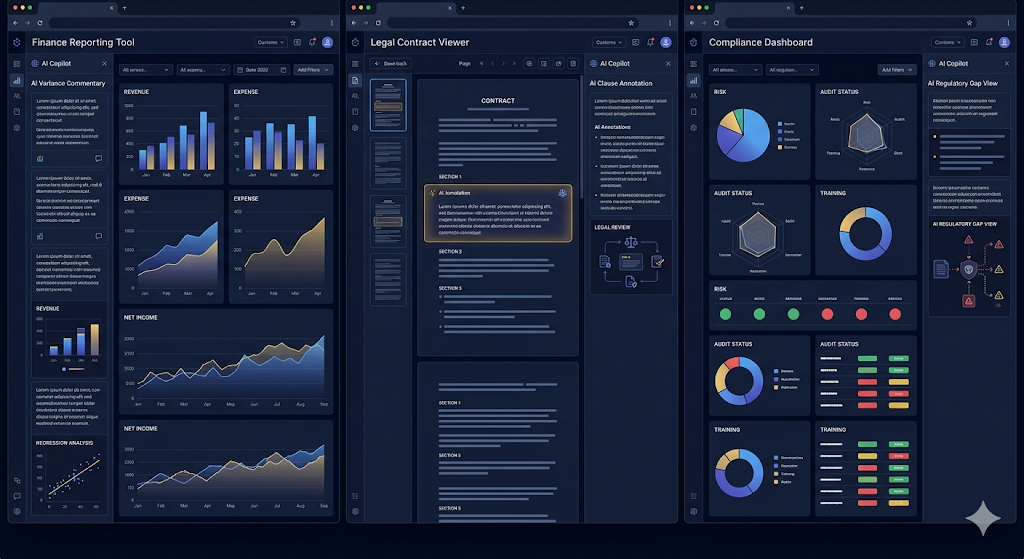Open the users icon in Finance sidebar
The image size is (1024, 559).
pos(16,96)
